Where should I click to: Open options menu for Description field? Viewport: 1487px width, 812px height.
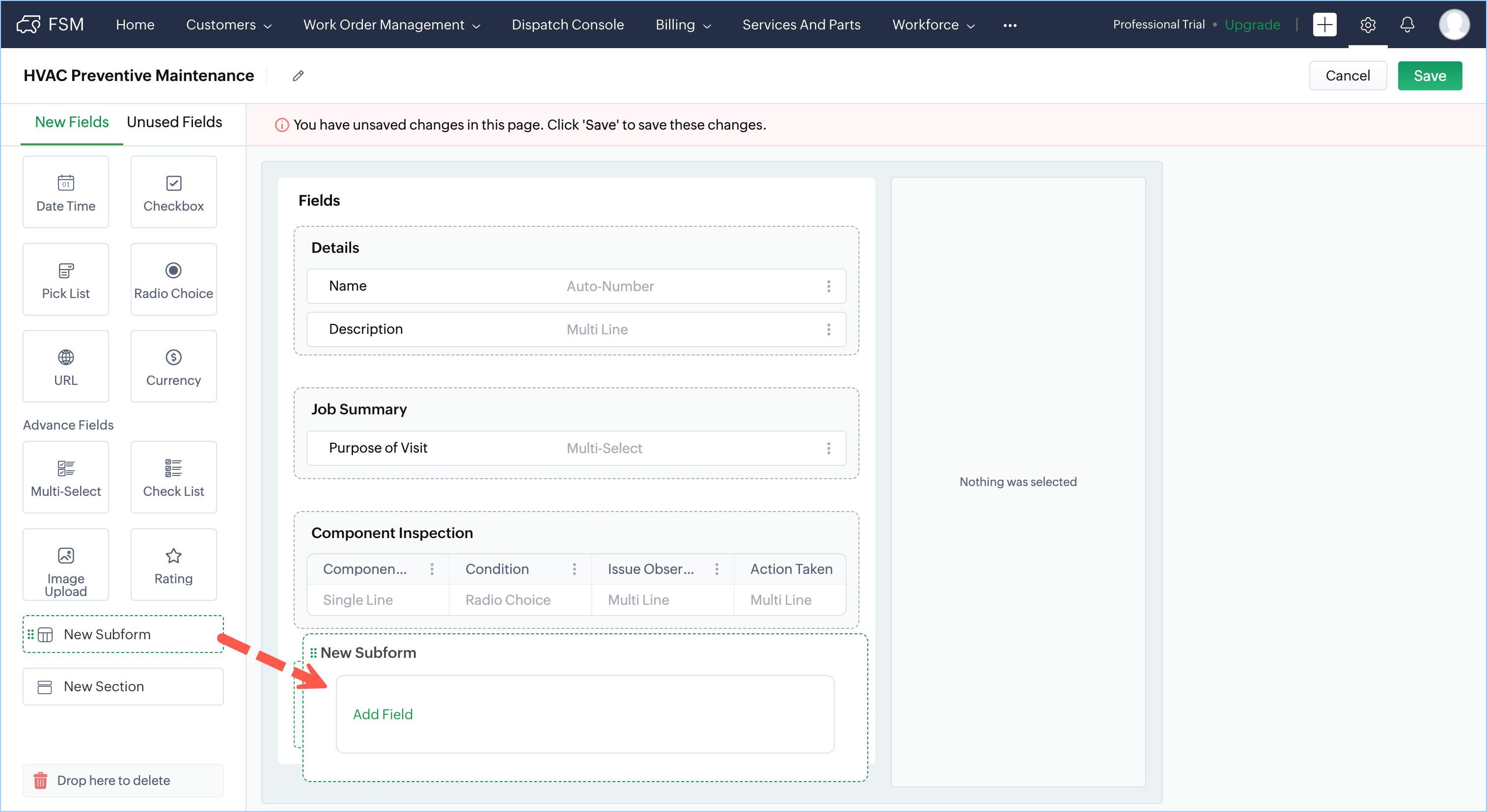pos(828,329)
